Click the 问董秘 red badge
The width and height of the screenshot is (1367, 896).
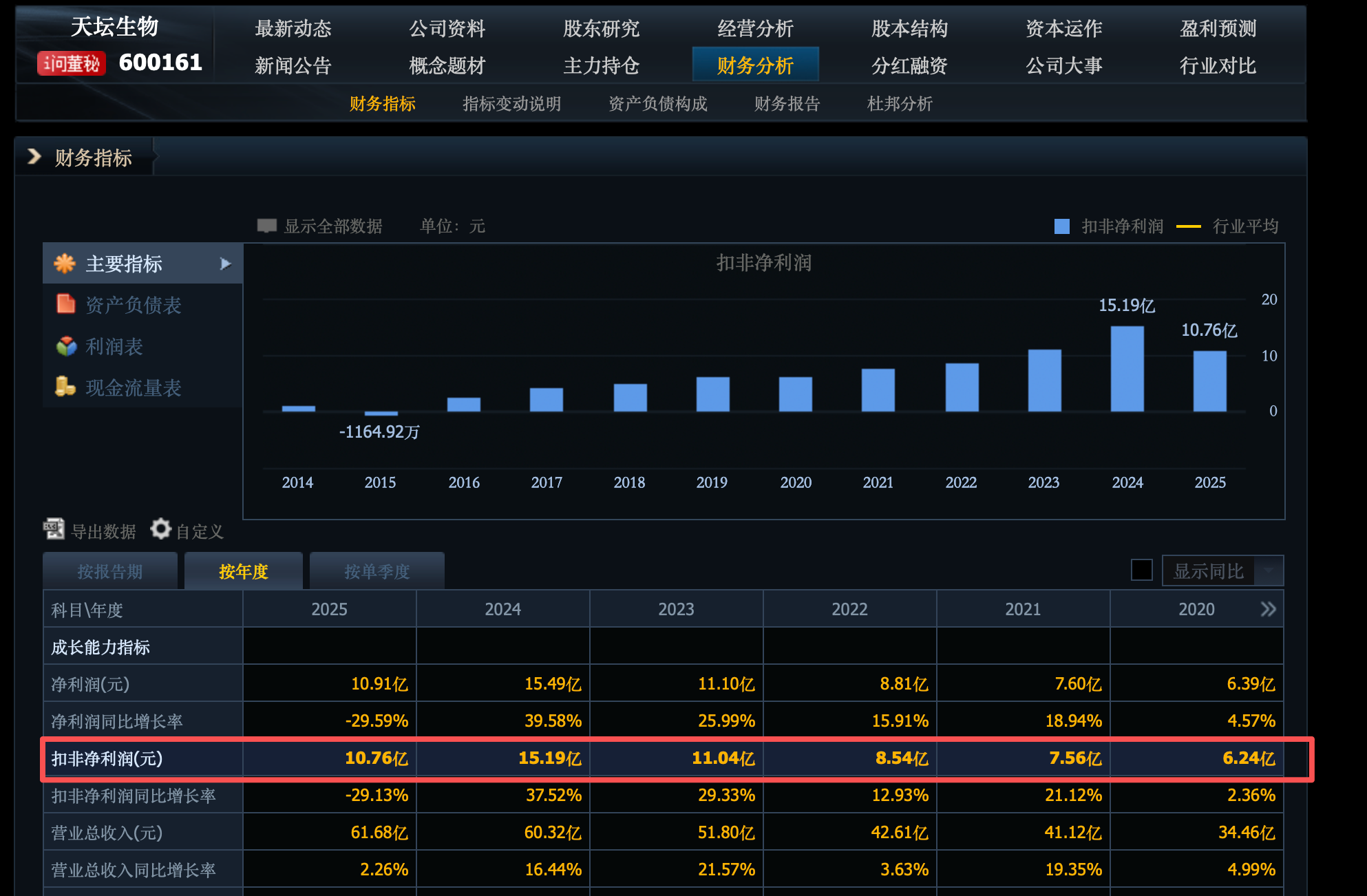click(72, 63)
